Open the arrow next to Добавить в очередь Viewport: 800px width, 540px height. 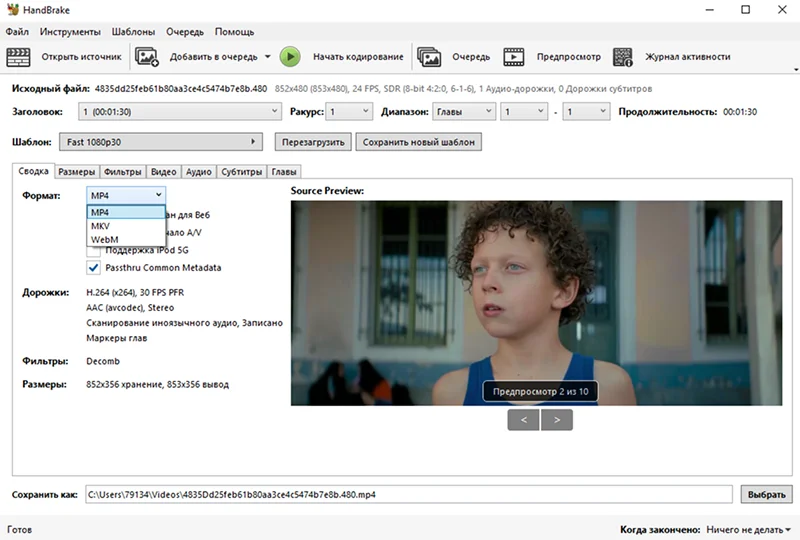(267, 57)
